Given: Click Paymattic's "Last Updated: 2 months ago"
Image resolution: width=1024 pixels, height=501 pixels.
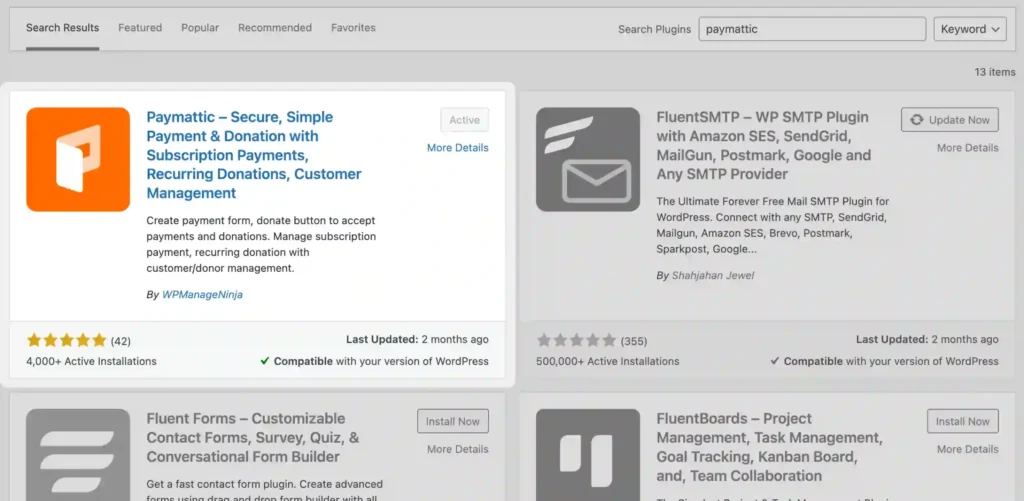Looking at the screenshot, I should pyautogui.click(x=417, y=340).
